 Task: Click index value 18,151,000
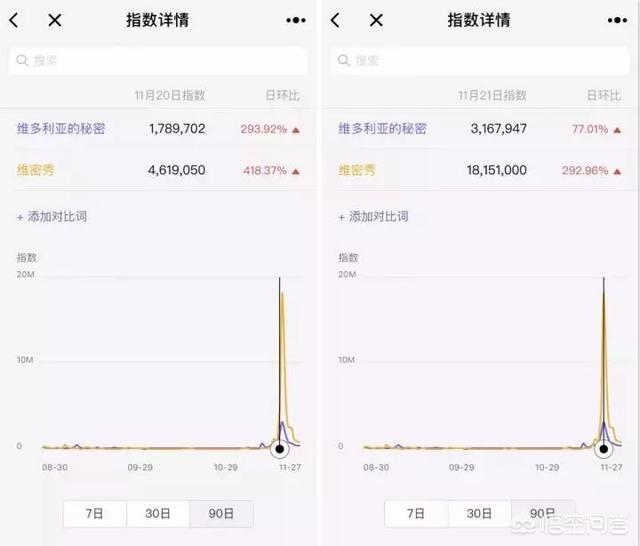[x=497, y=170]
